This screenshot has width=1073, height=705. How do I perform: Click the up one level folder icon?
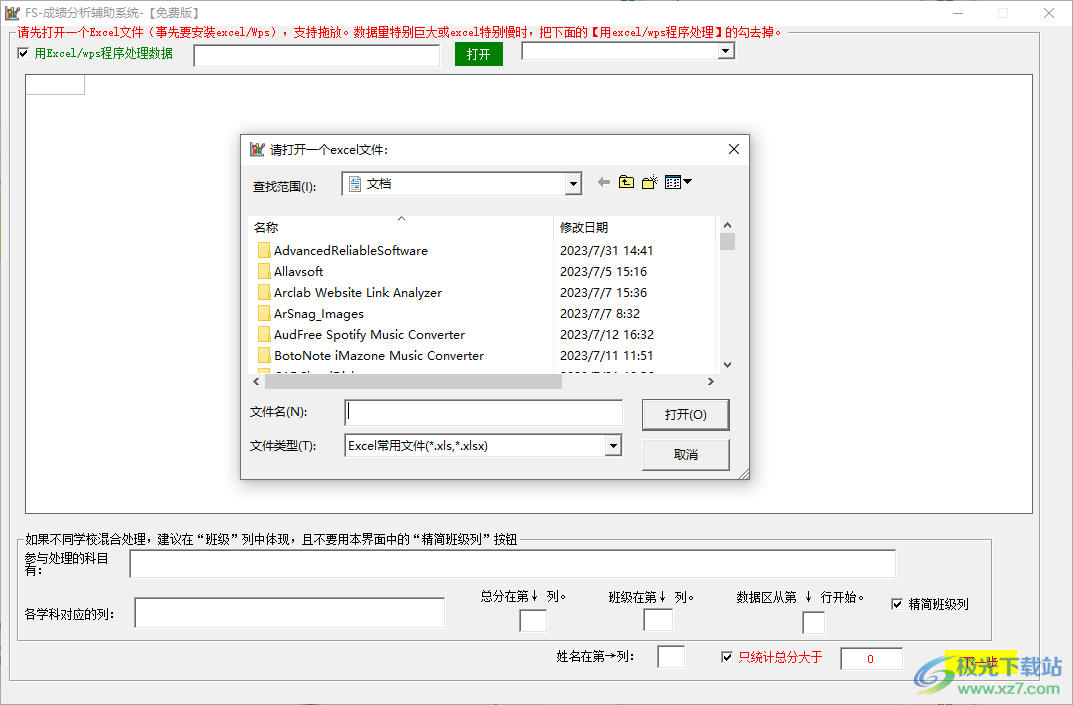tap(627, 181)
